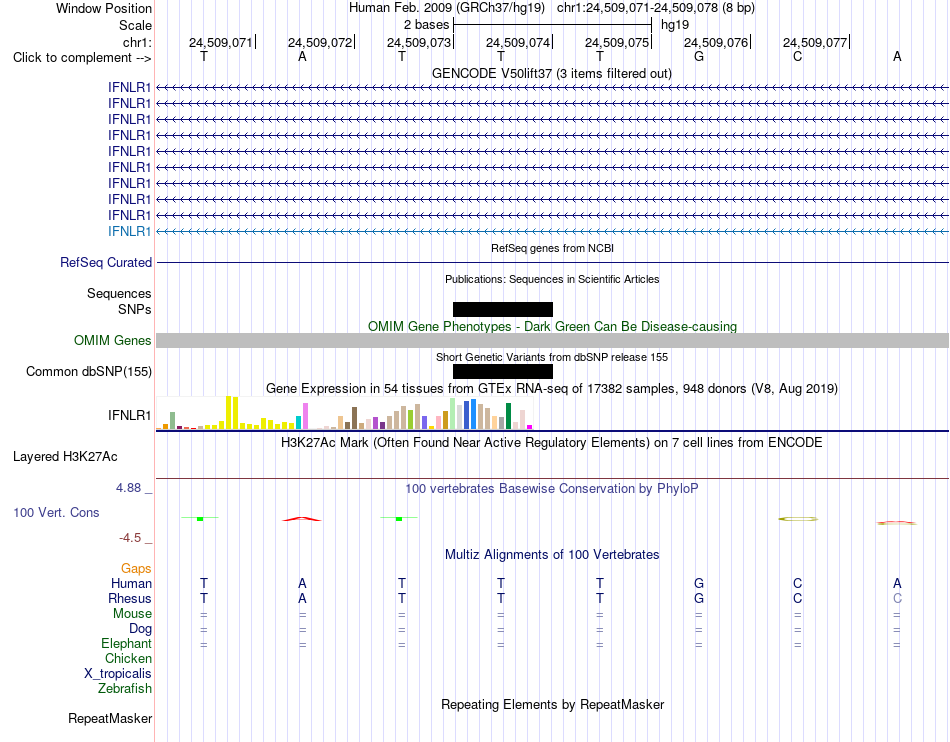Click the RepeatMasker side label
Screen dimensions: 950x742
point(110,718)
